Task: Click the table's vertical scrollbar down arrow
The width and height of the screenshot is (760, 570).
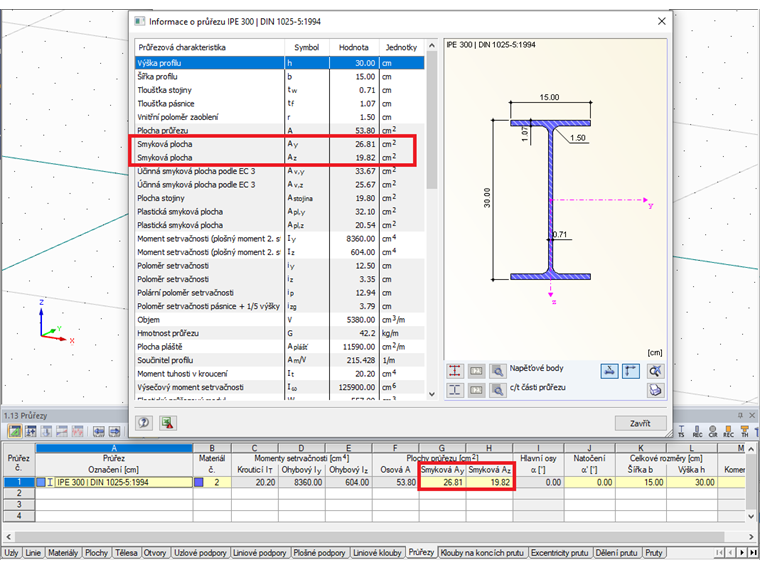Action: 751,517
